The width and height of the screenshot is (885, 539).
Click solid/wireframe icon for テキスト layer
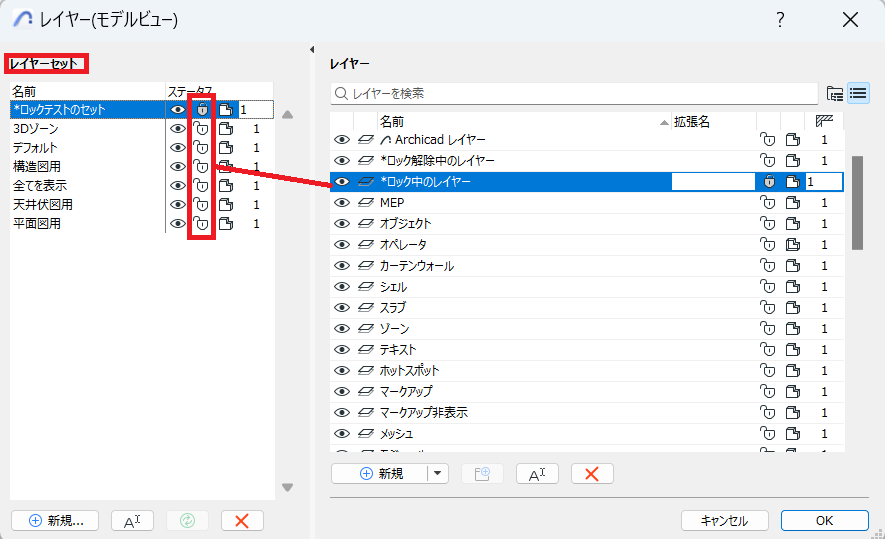pos(793,349)
